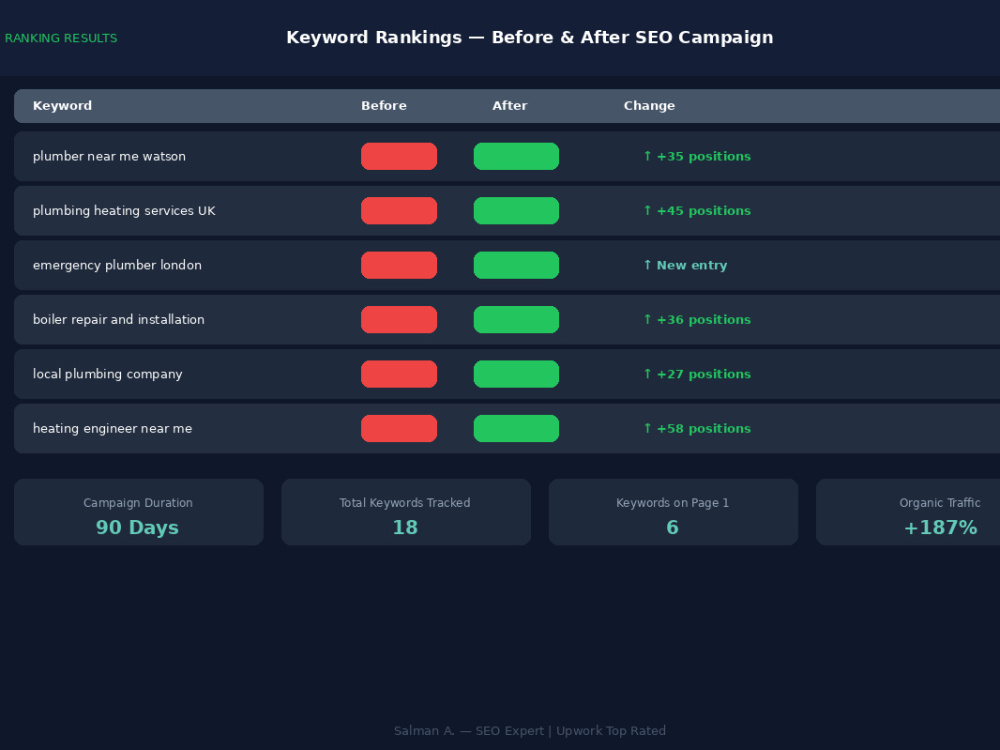Select the Before column header
This screenshot has height=750, width=1000.
(384, 106)
